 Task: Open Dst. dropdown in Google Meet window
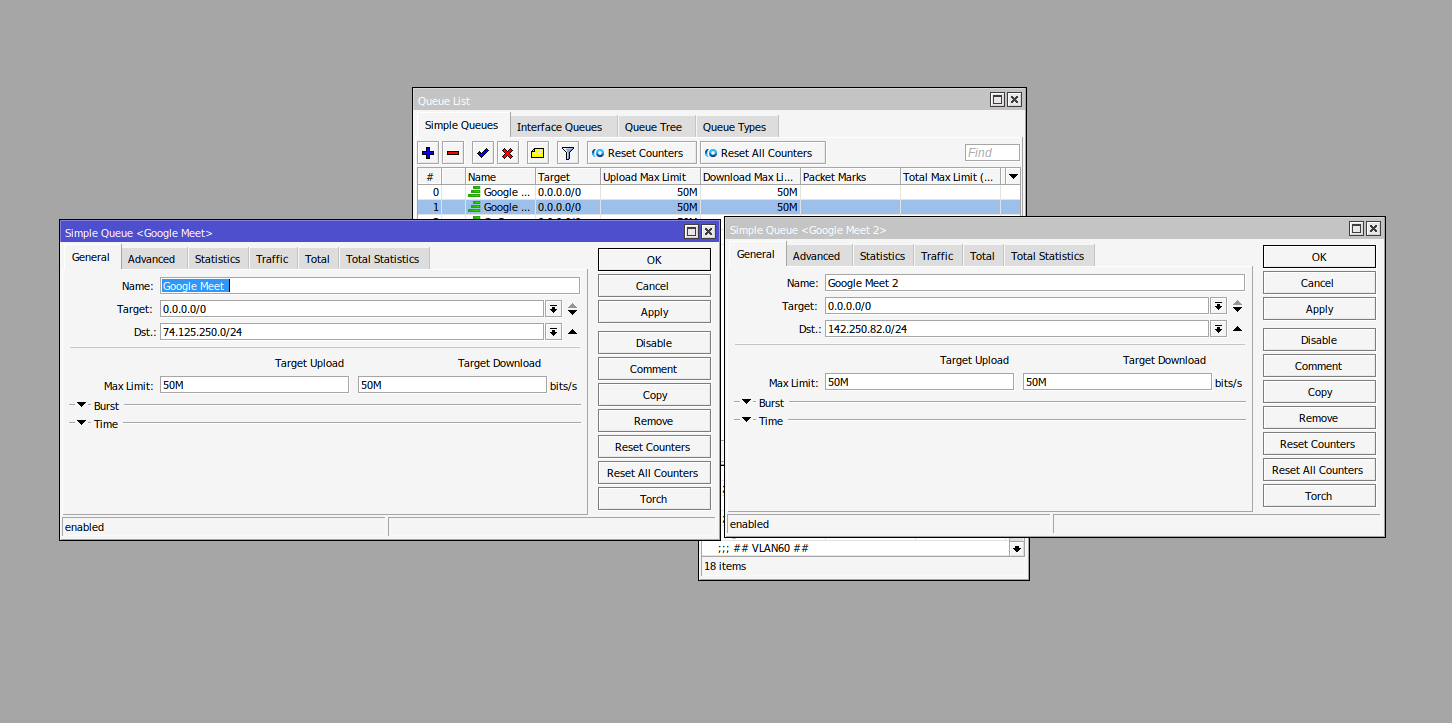(553, 332)
